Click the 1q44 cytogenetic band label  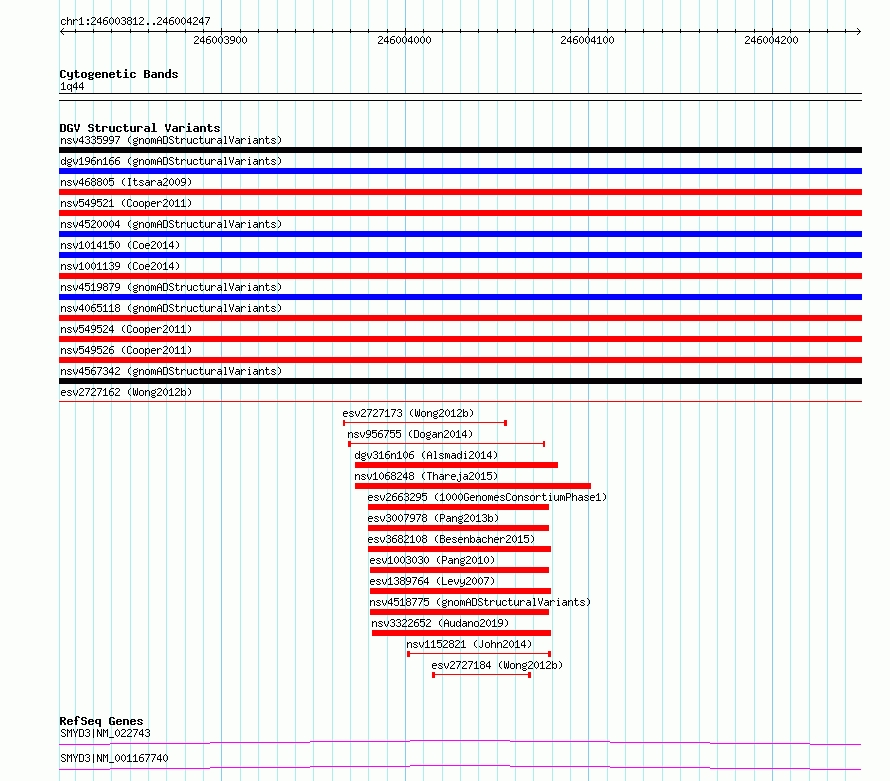[x=72, y=86]
